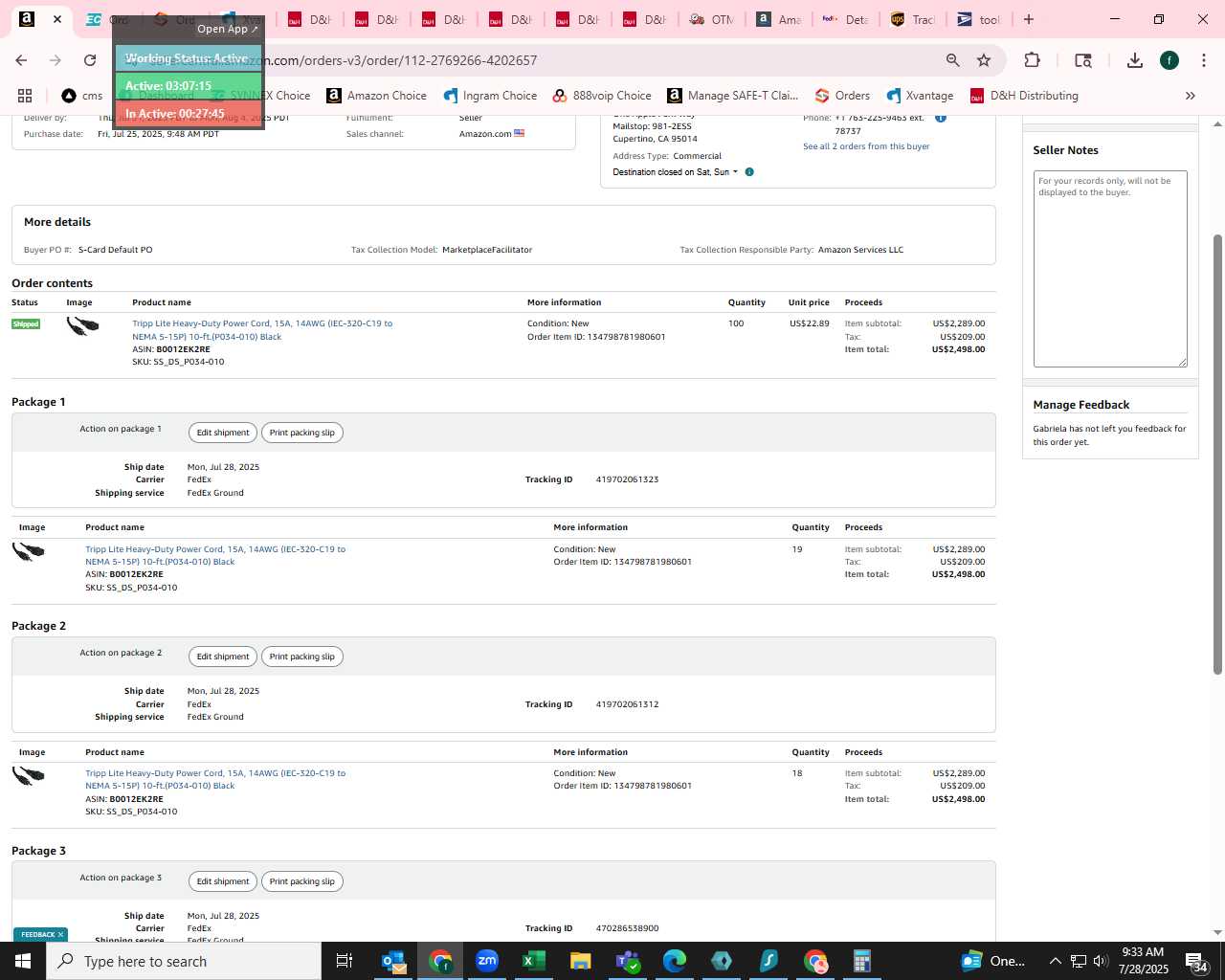Open the D&H Distributing bookmark

coord(1024,96)
